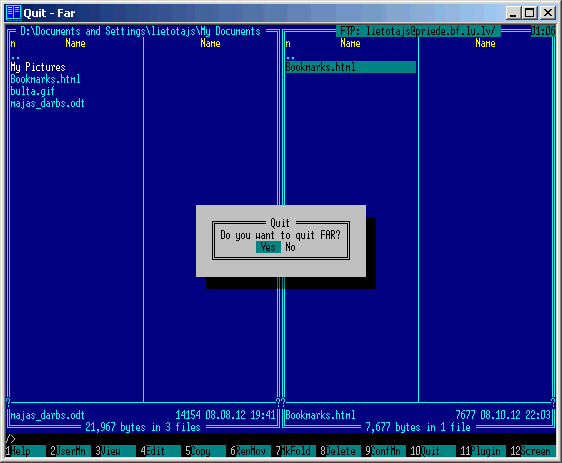Viewport: 562px width, 463px height.
Task: Click the 12 Screen function key
Action: tap(533, 451)
